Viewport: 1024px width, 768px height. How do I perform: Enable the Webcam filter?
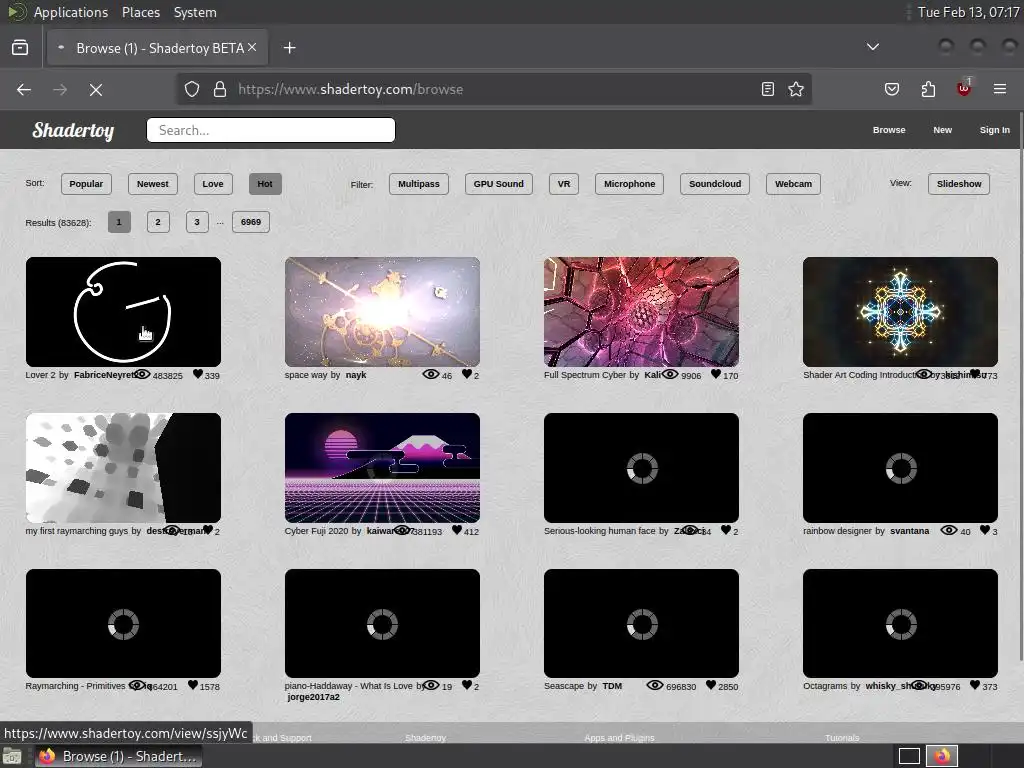(x=793, y=184)
